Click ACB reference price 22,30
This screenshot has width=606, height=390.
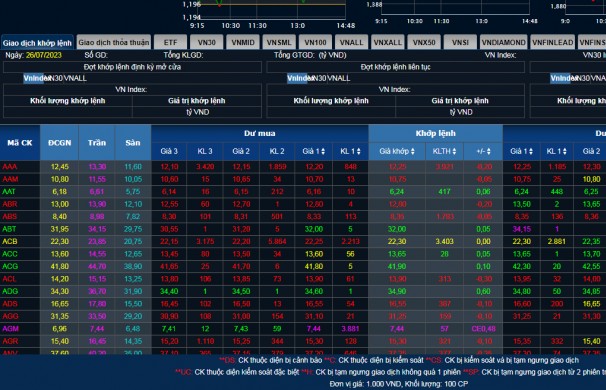tap(60, 241)
